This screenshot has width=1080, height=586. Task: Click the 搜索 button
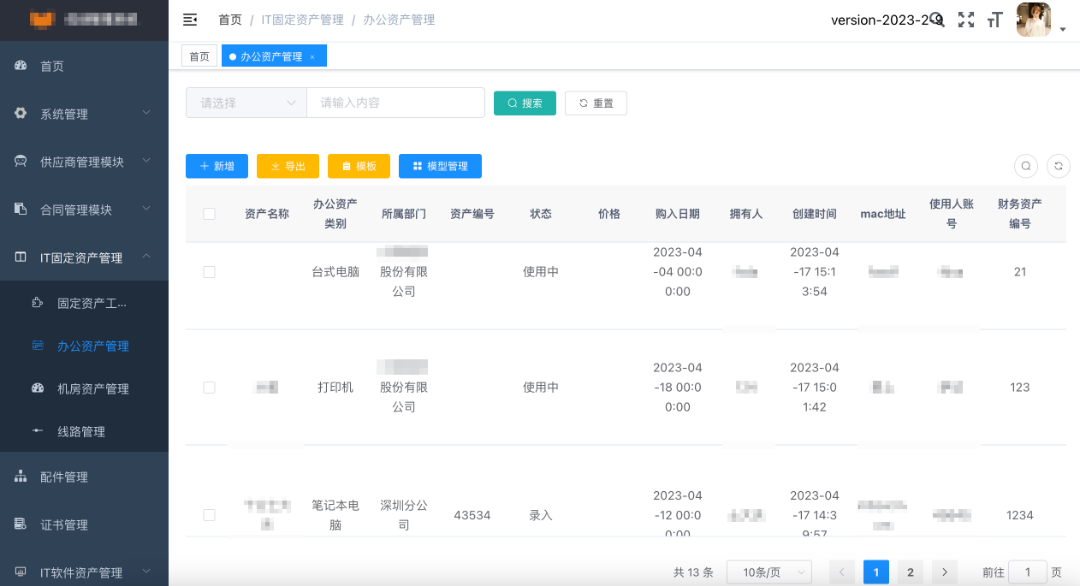pos(524,102)
